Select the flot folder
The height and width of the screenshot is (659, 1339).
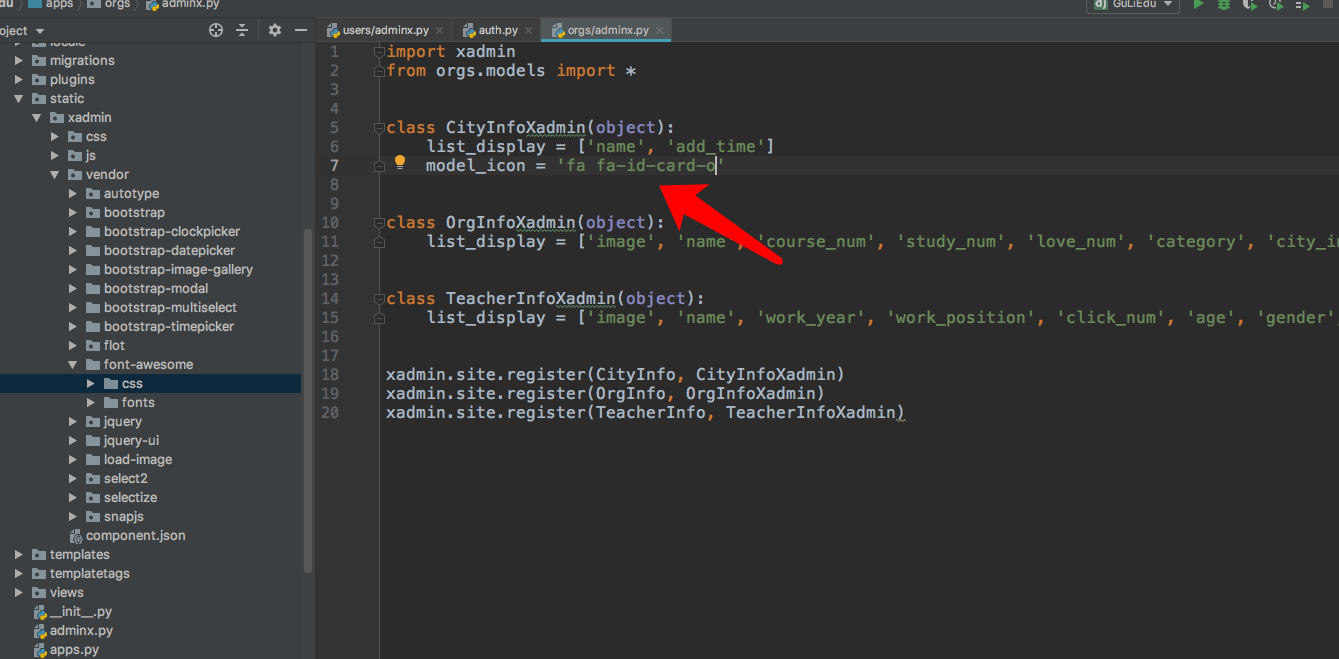coord(114,346)
